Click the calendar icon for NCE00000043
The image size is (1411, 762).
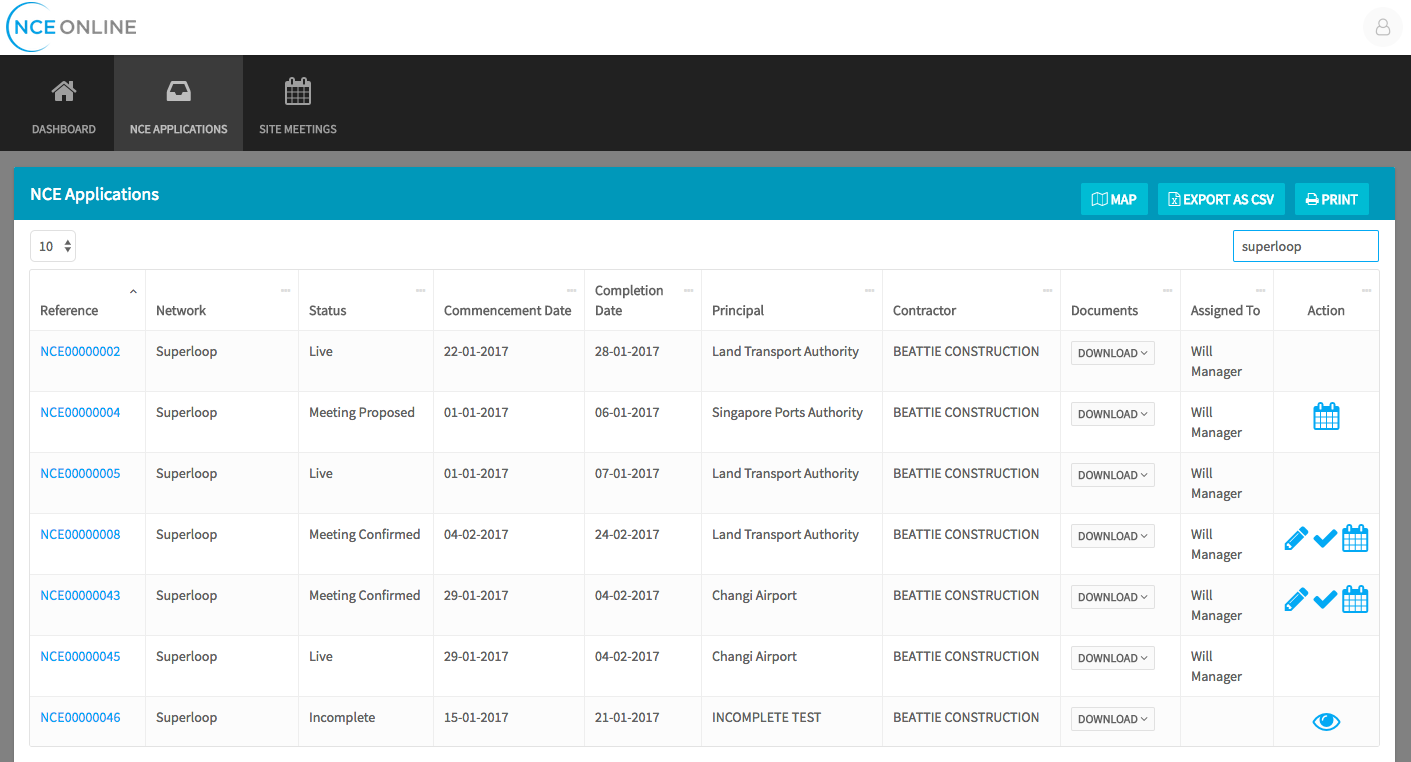pyautogui.click(x=1355, y=600)
